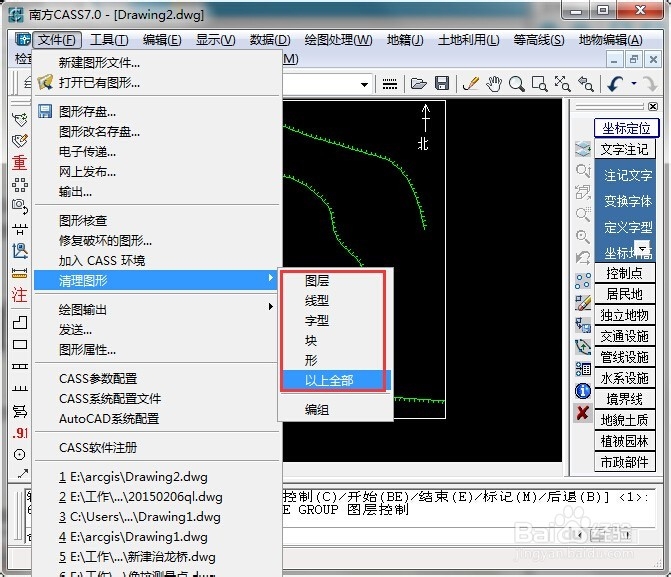
Task: Open the 显示(V) menu
Action: pos(215,40)
